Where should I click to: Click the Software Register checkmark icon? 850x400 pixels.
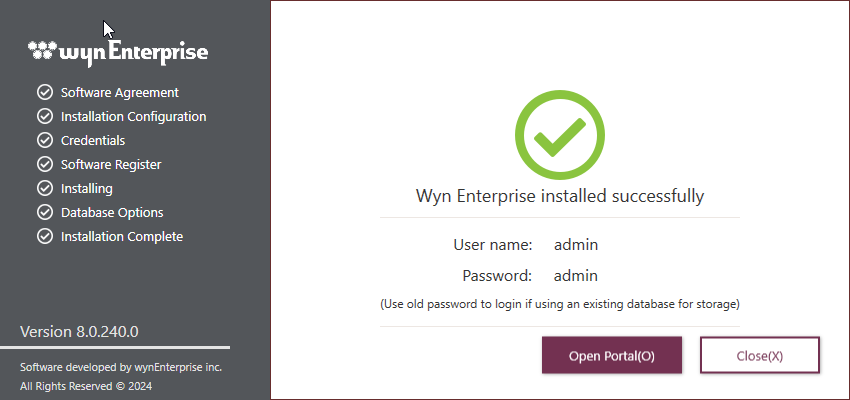click(44, 164)
